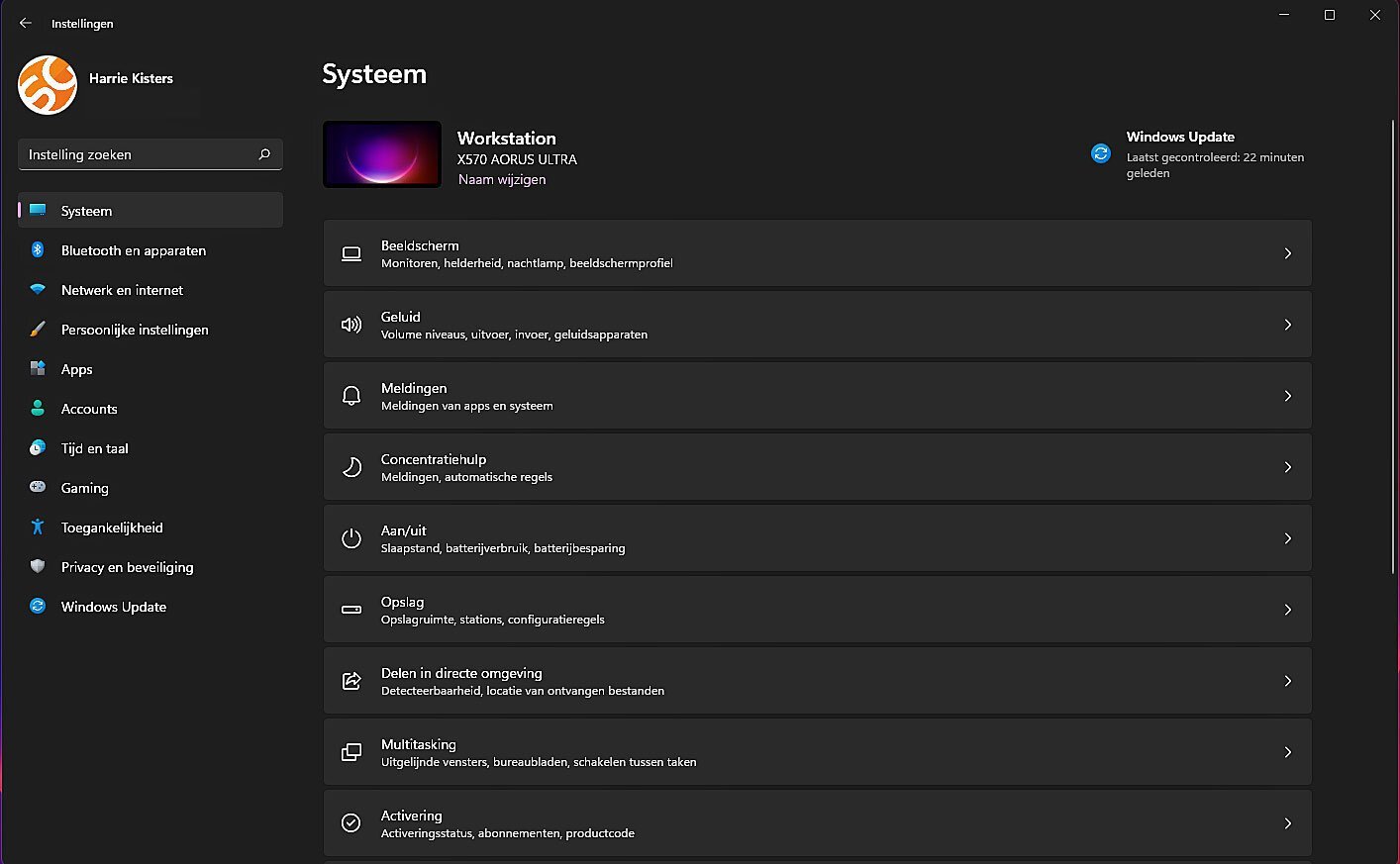Image resolution: width=1400 pixels, height=864 pixels.
Task: Open Privacy en beveiliging section
Action: (x=150, y=567)
